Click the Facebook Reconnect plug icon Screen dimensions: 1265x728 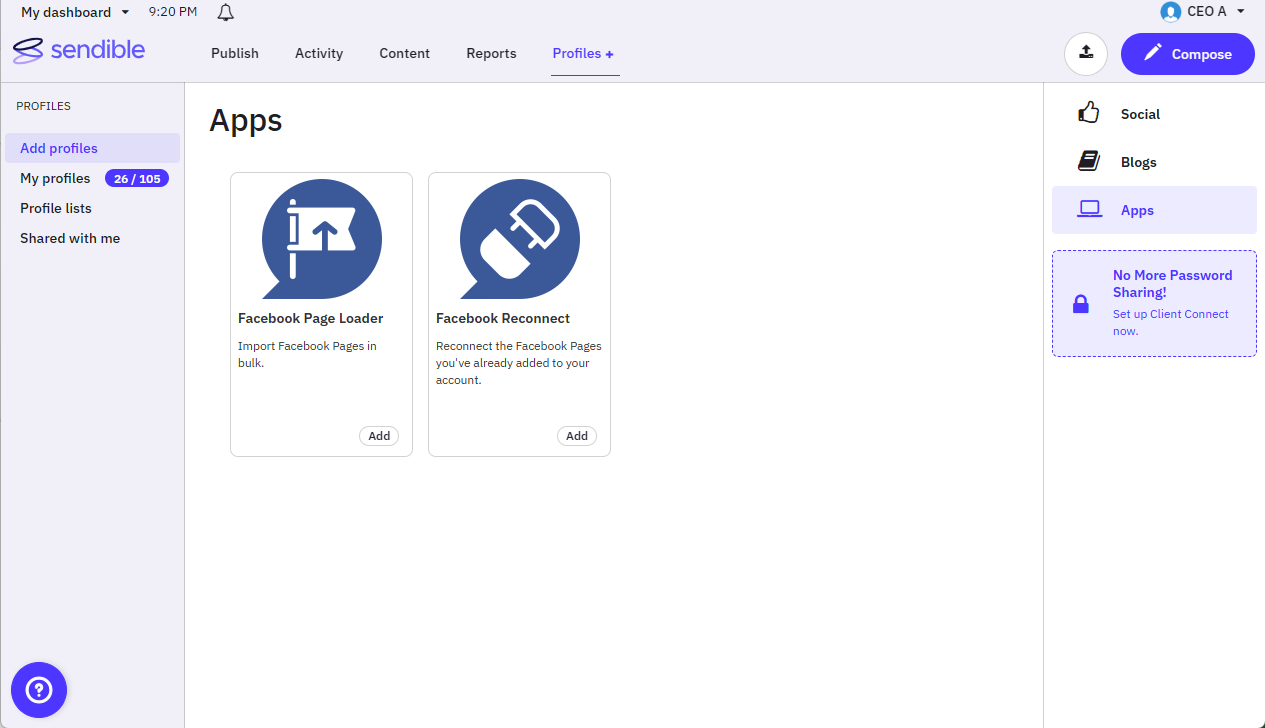point(519,238)
